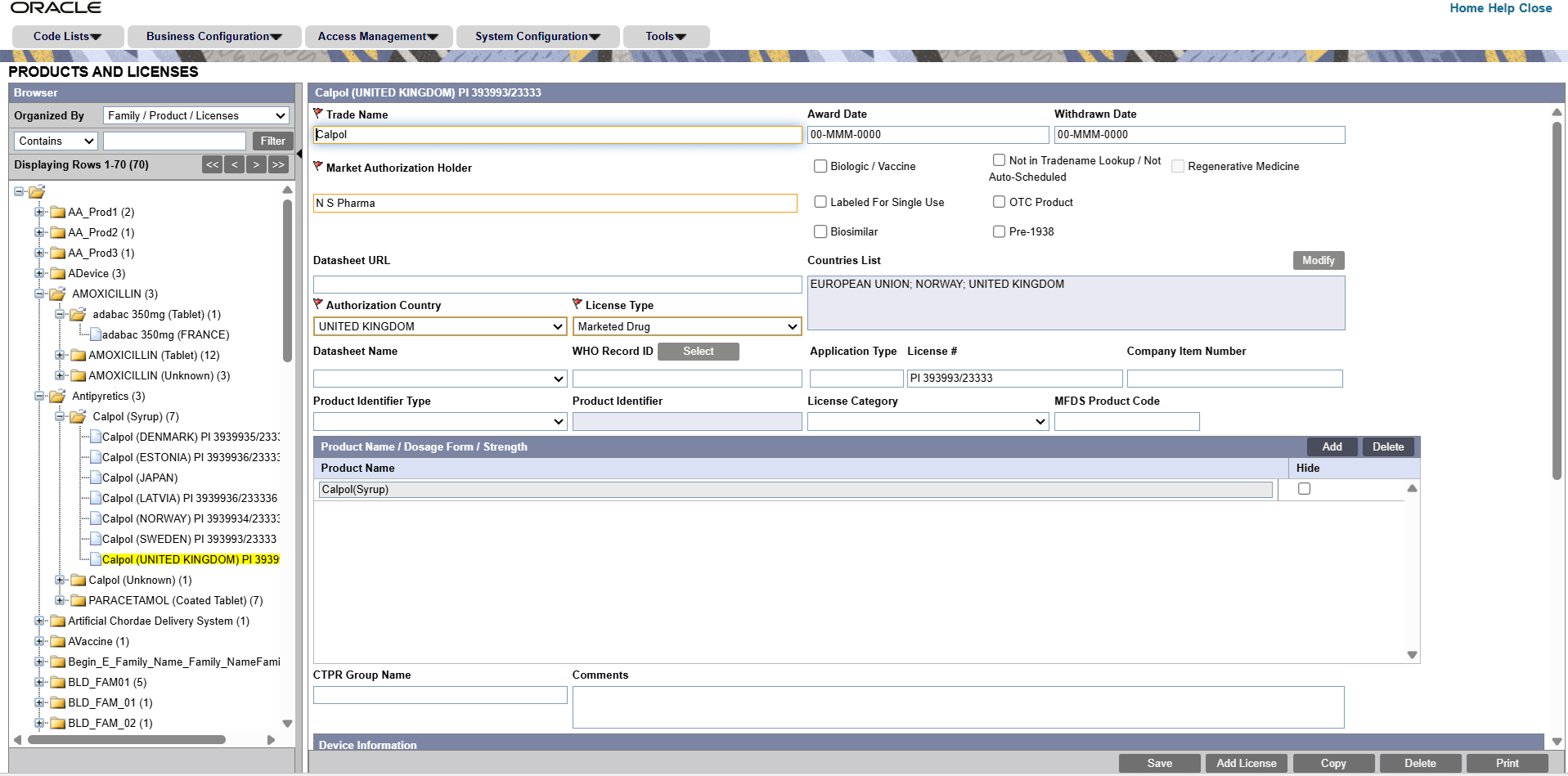This screenshot has width=1568, height=776.
Task: Click the Antipyretics folder icon
Action: 56,396
